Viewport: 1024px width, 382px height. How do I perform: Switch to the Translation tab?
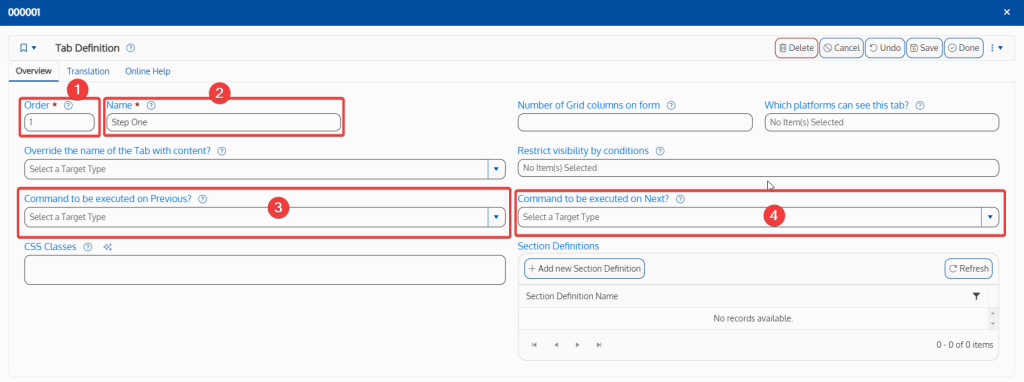[88, 71]
